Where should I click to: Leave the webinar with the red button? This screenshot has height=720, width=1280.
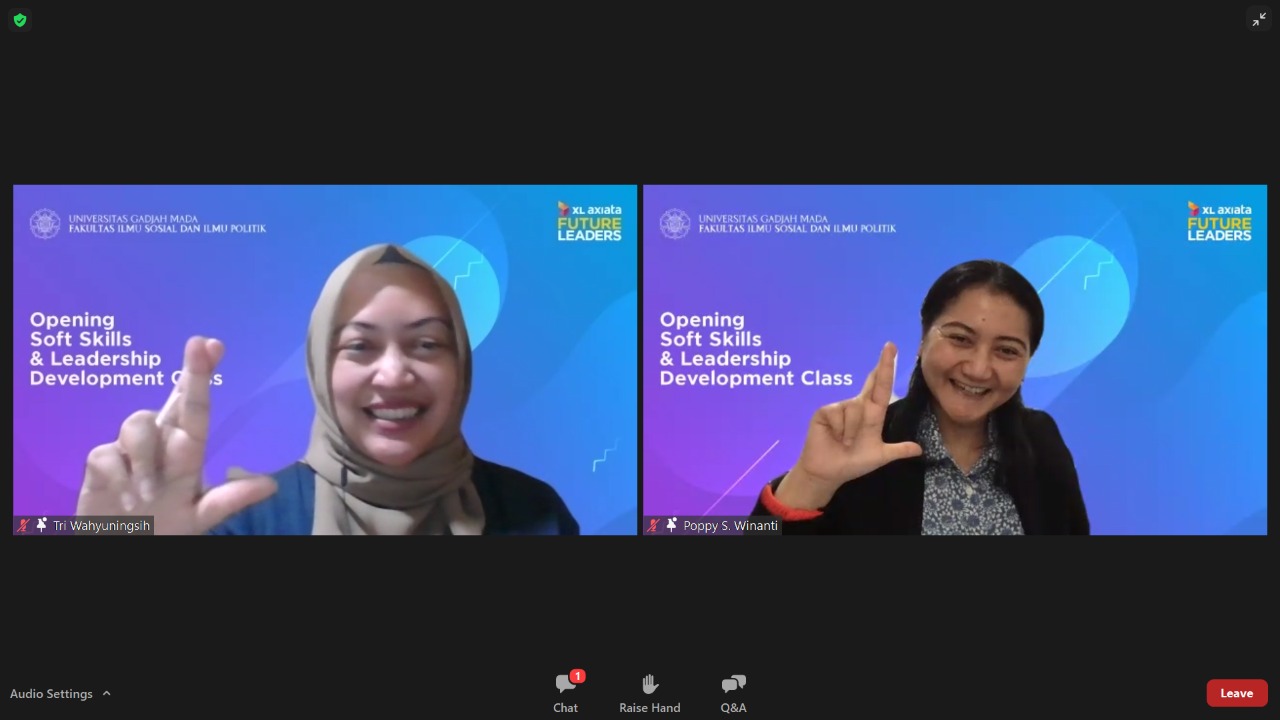1236,693
